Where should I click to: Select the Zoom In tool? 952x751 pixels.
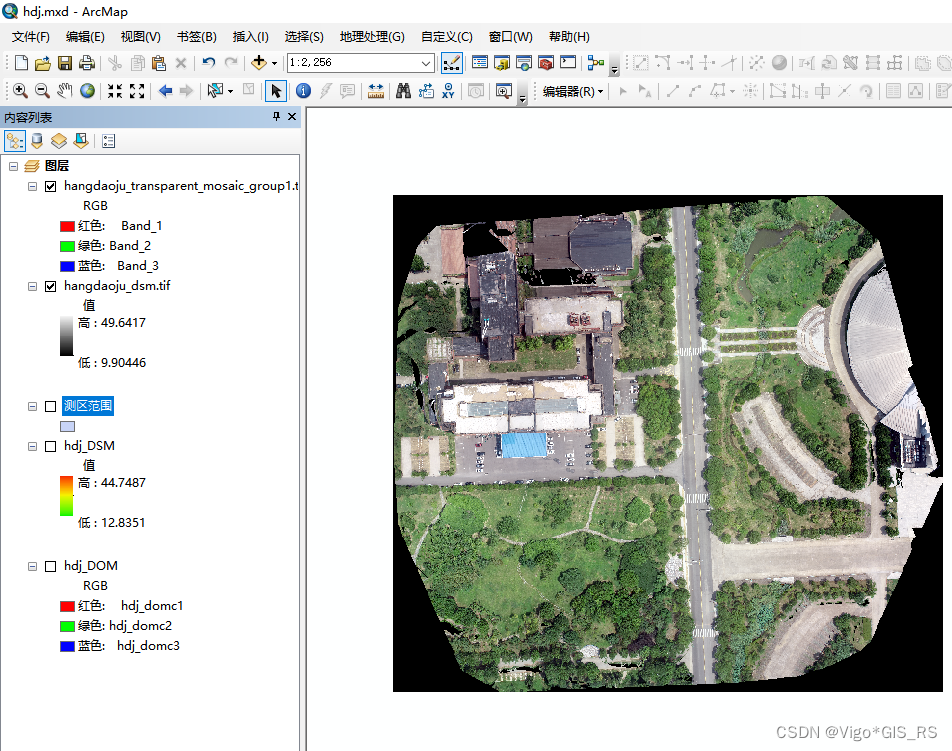point(20,91)
